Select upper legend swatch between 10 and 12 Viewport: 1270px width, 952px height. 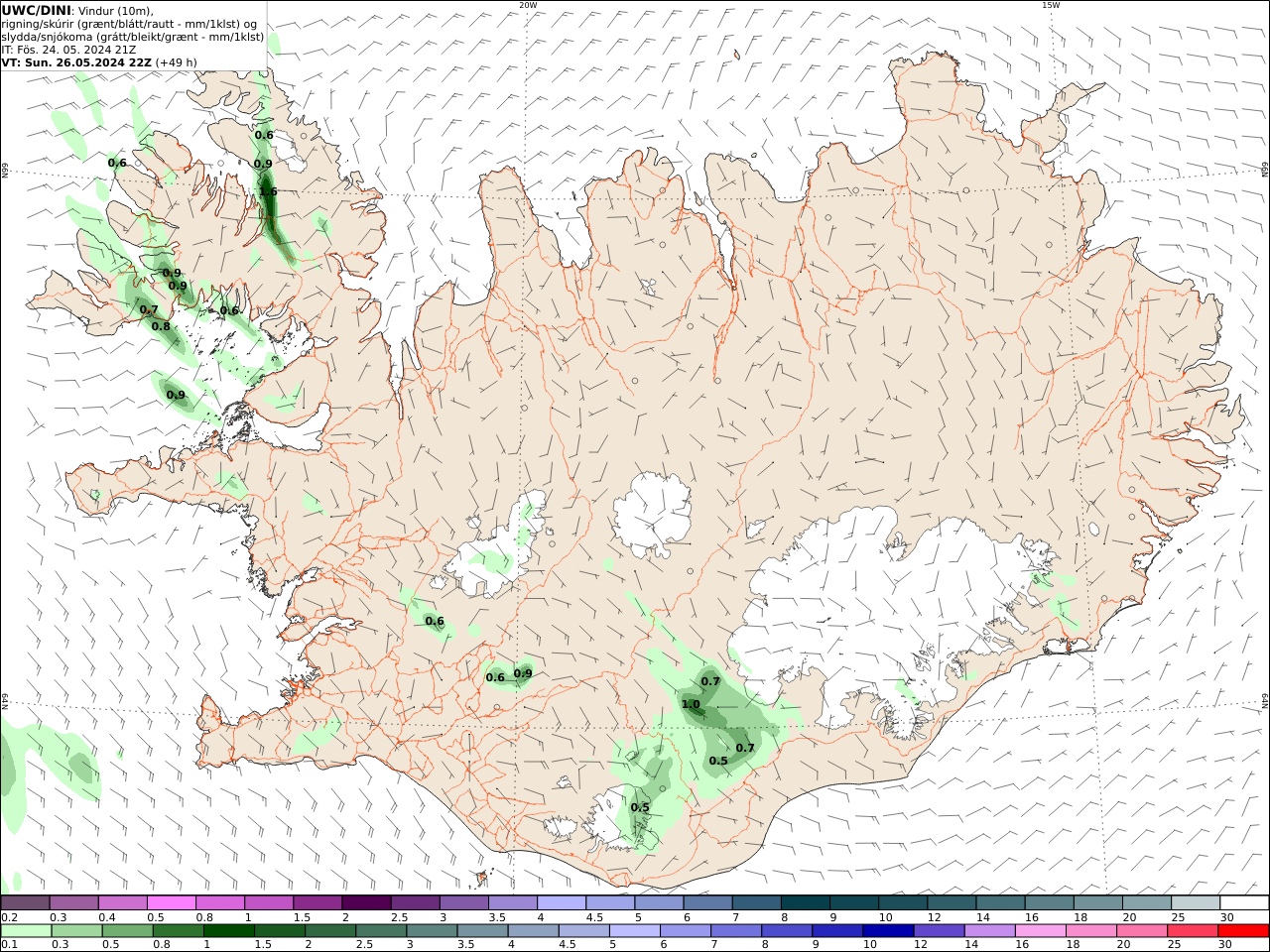903,903
